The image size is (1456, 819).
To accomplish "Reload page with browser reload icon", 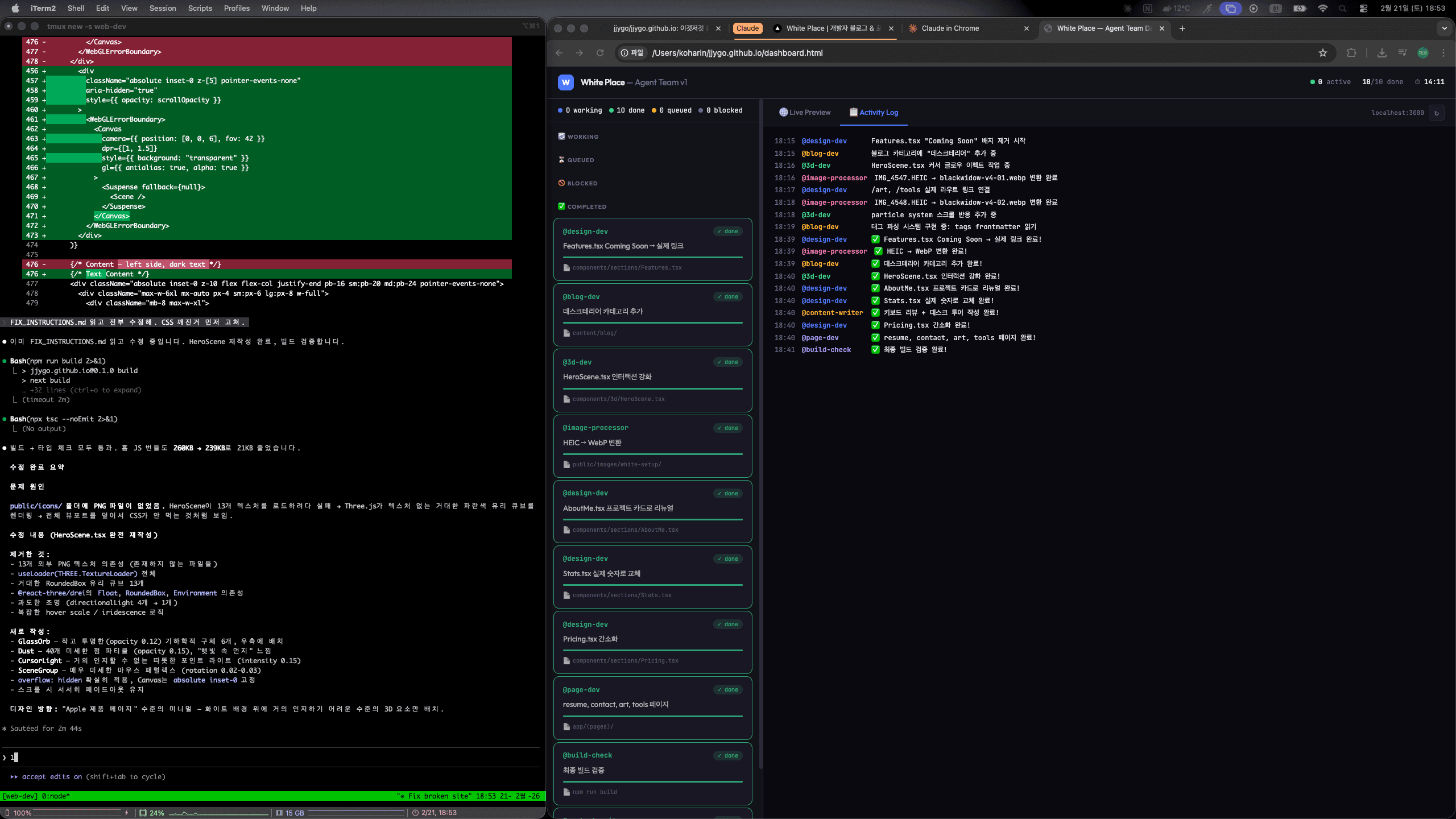I will click(599, 53).
